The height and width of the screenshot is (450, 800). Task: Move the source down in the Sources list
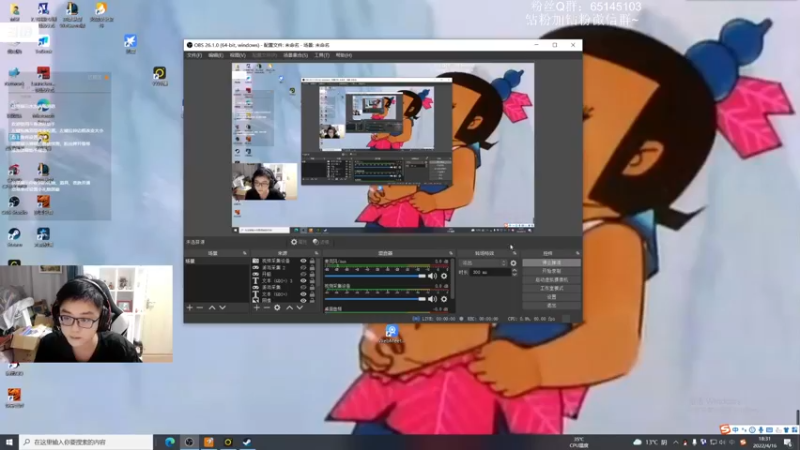(x=299, y=308)
